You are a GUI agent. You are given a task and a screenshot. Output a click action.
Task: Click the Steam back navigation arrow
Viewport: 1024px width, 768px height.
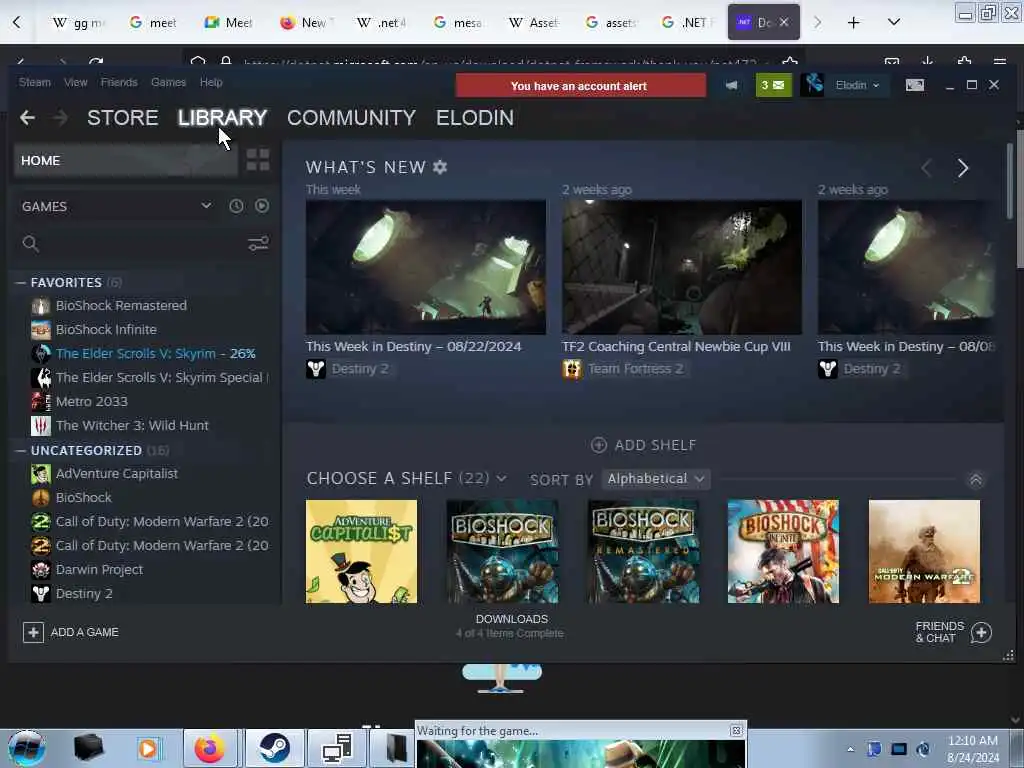click(x=27, y=118)
